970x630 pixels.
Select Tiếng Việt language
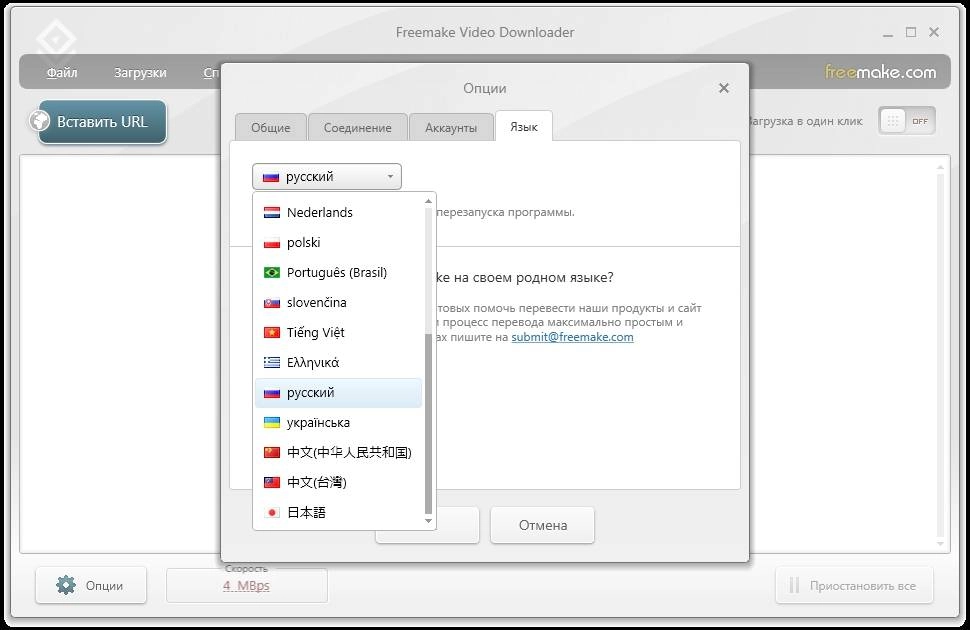coord(338,333)
